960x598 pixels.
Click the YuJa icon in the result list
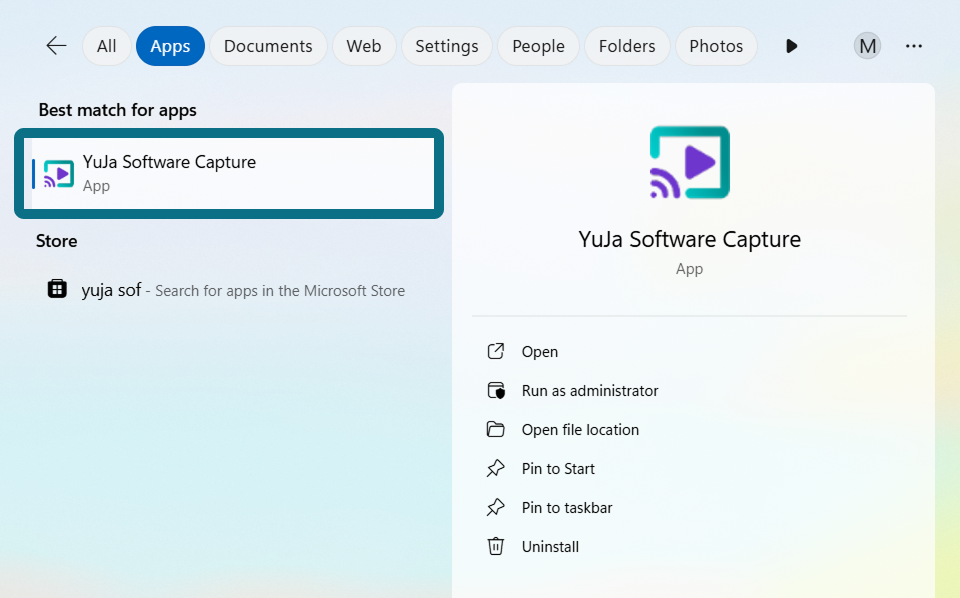click(x=59, y=174)
